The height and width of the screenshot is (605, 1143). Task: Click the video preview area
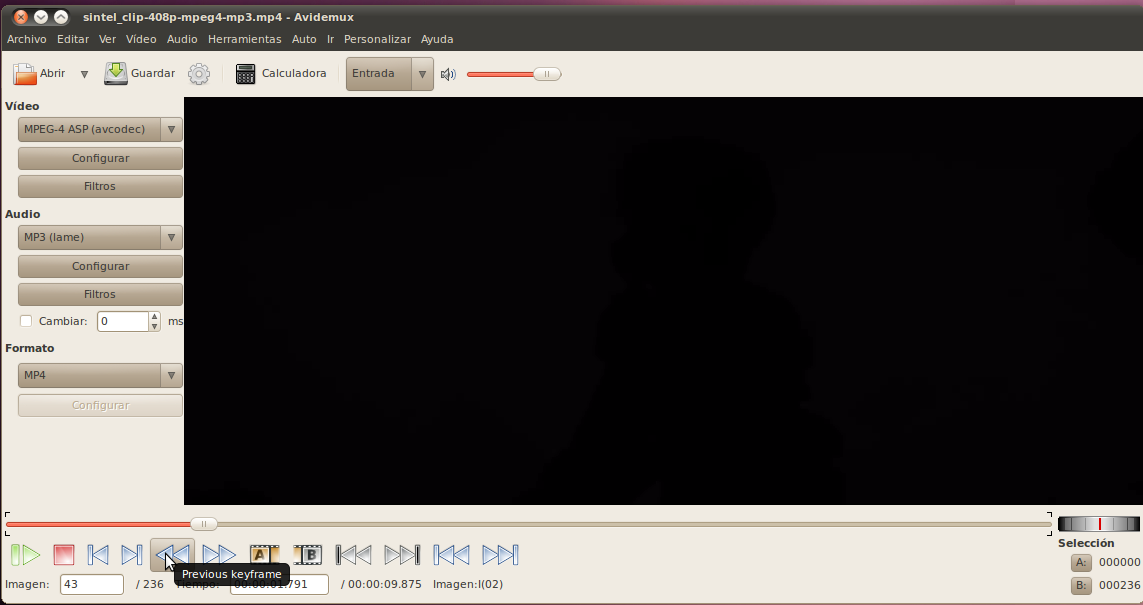click(663, 300)
